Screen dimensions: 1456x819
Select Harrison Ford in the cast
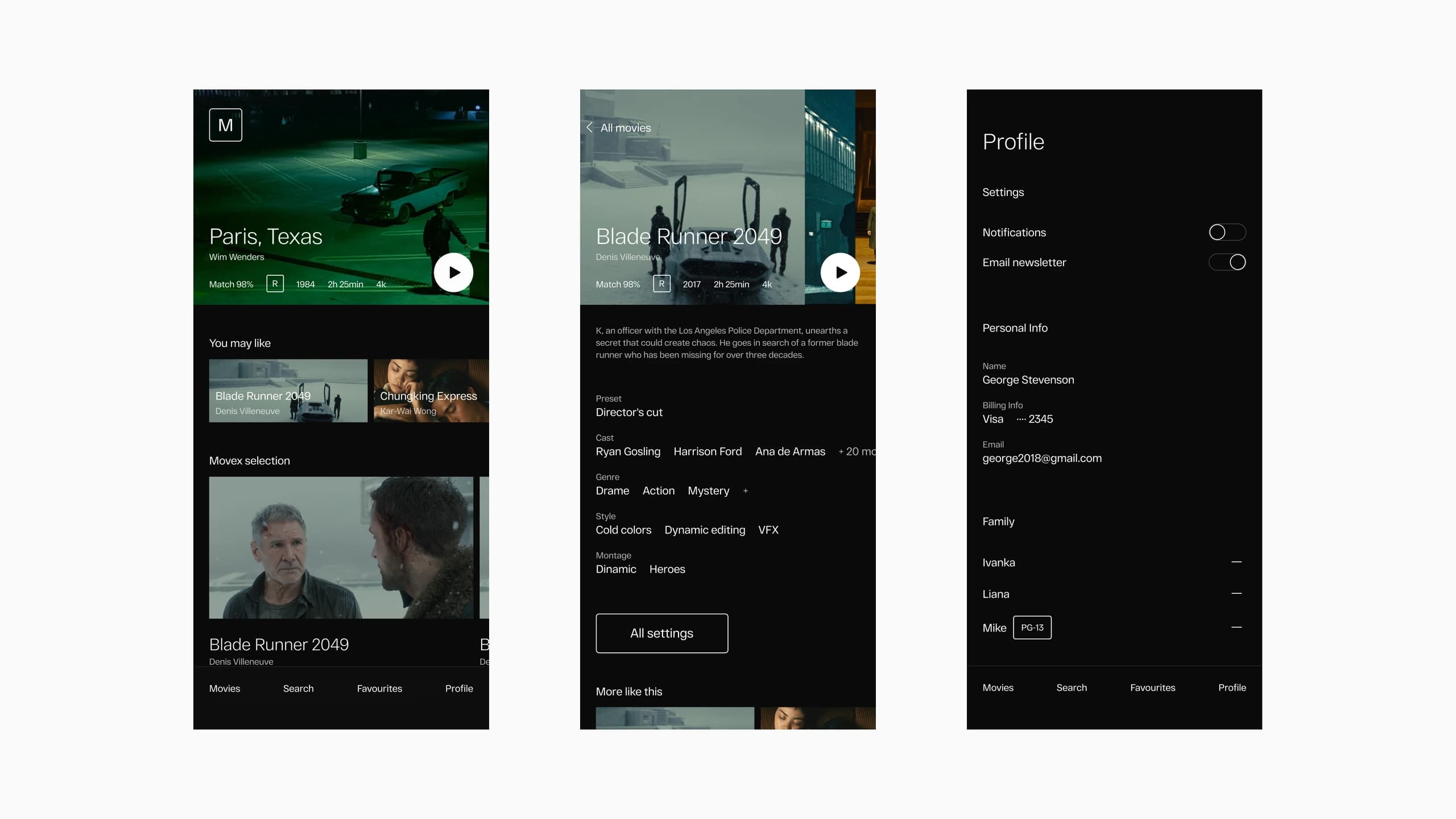[x=708, y=452]
